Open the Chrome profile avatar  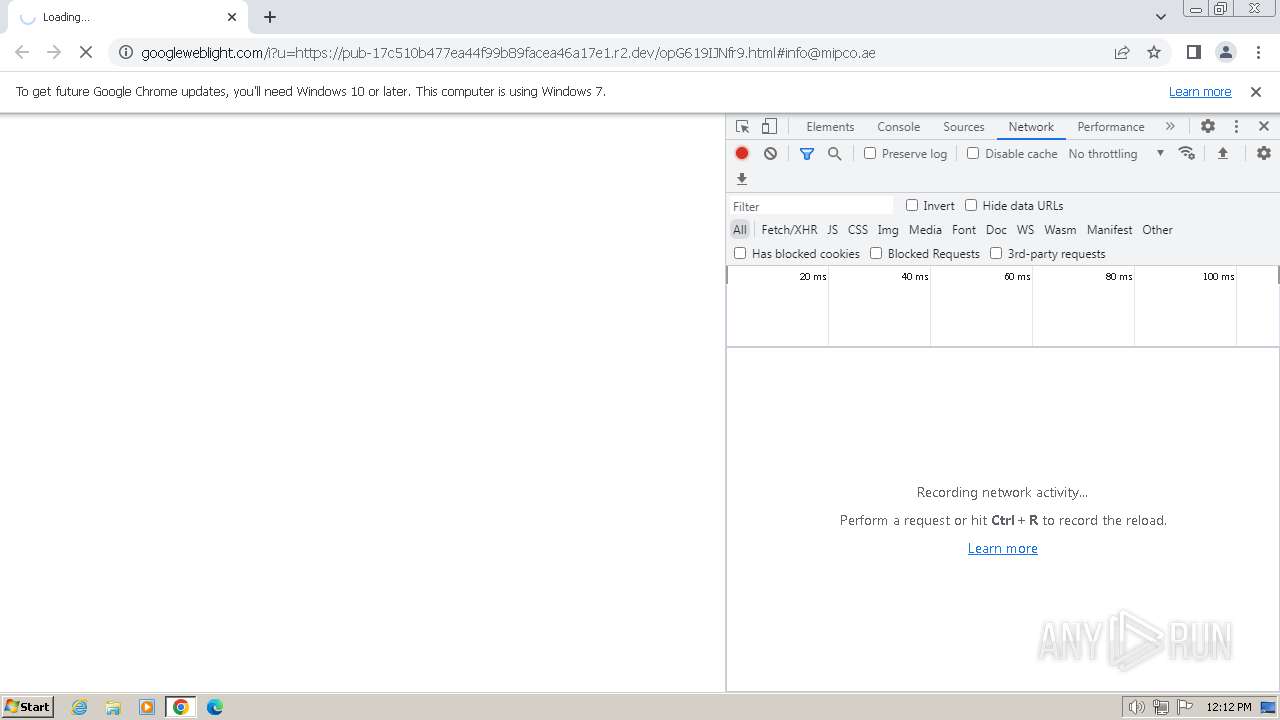[1225, 53]
